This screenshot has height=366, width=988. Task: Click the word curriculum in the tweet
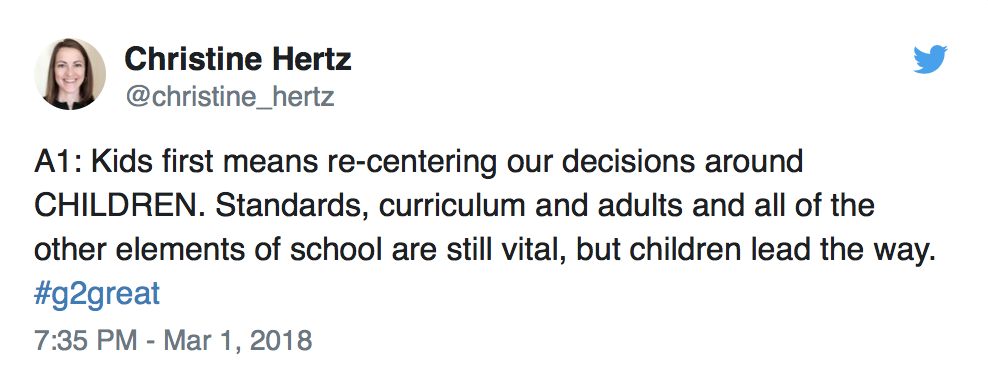451,207
